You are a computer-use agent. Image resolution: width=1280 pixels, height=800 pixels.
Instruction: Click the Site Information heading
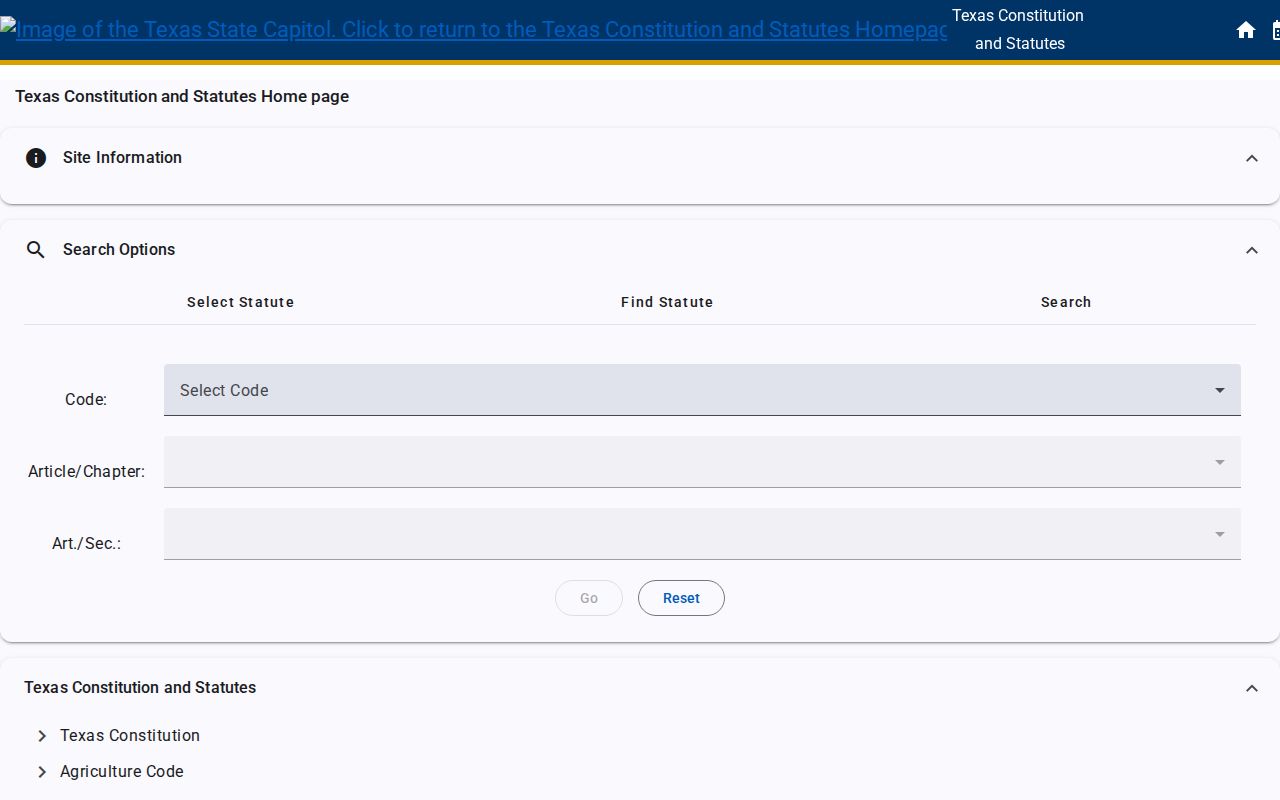pos(122,158)
